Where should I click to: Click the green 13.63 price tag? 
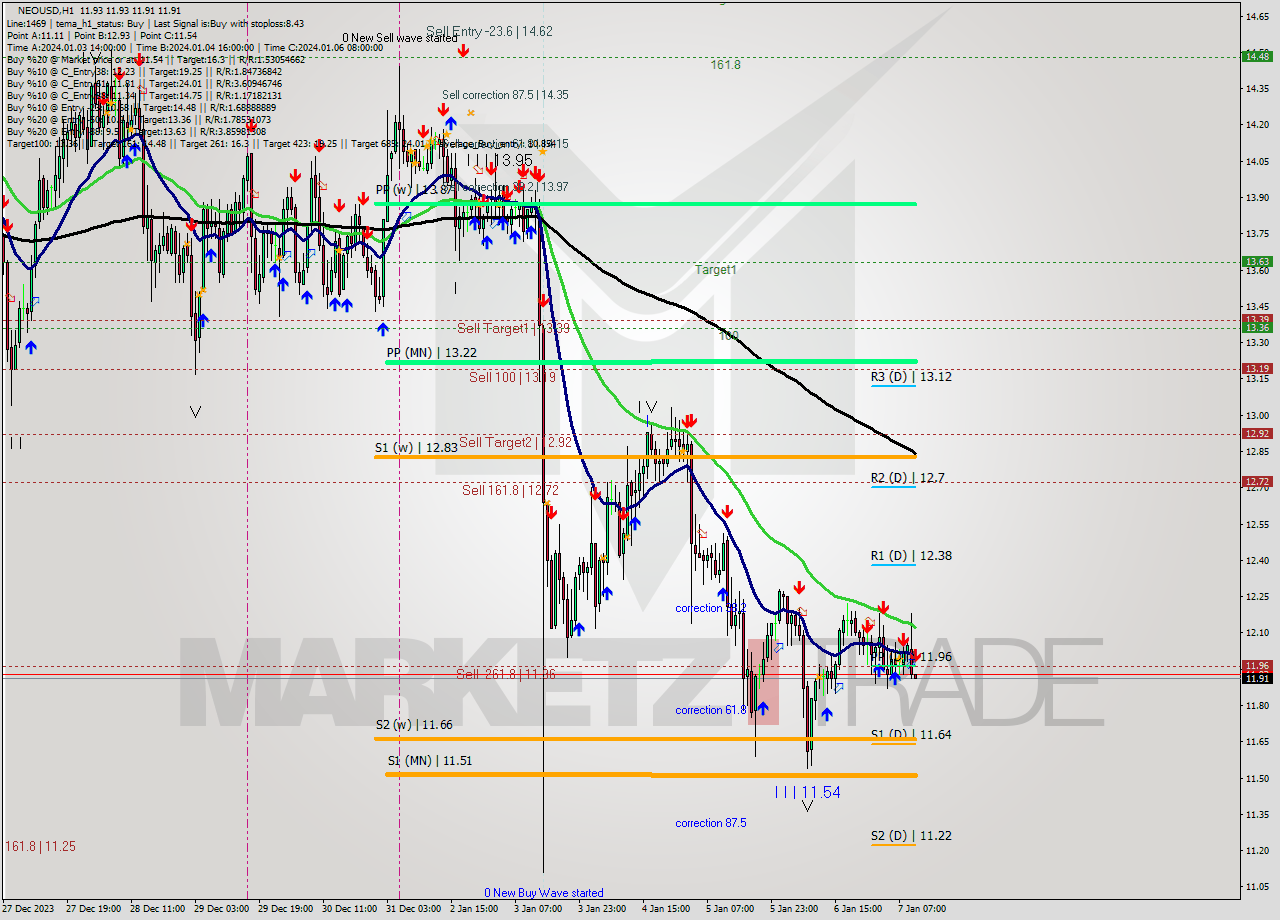1256,262
